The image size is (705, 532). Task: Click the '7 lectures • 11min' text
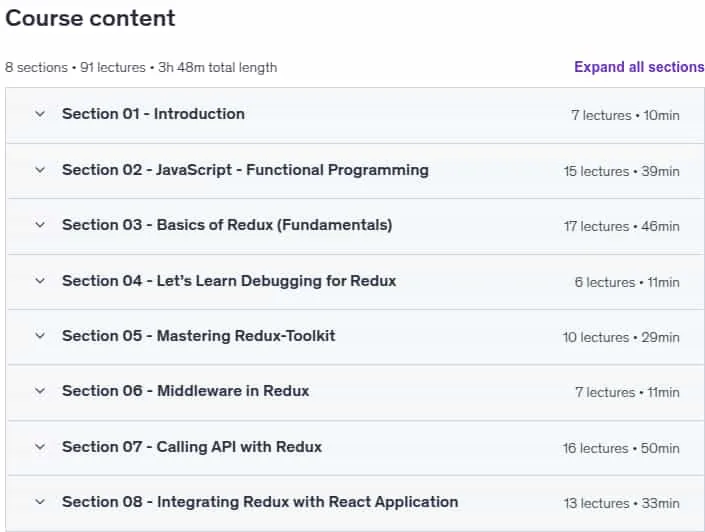[x=627, y=393]
